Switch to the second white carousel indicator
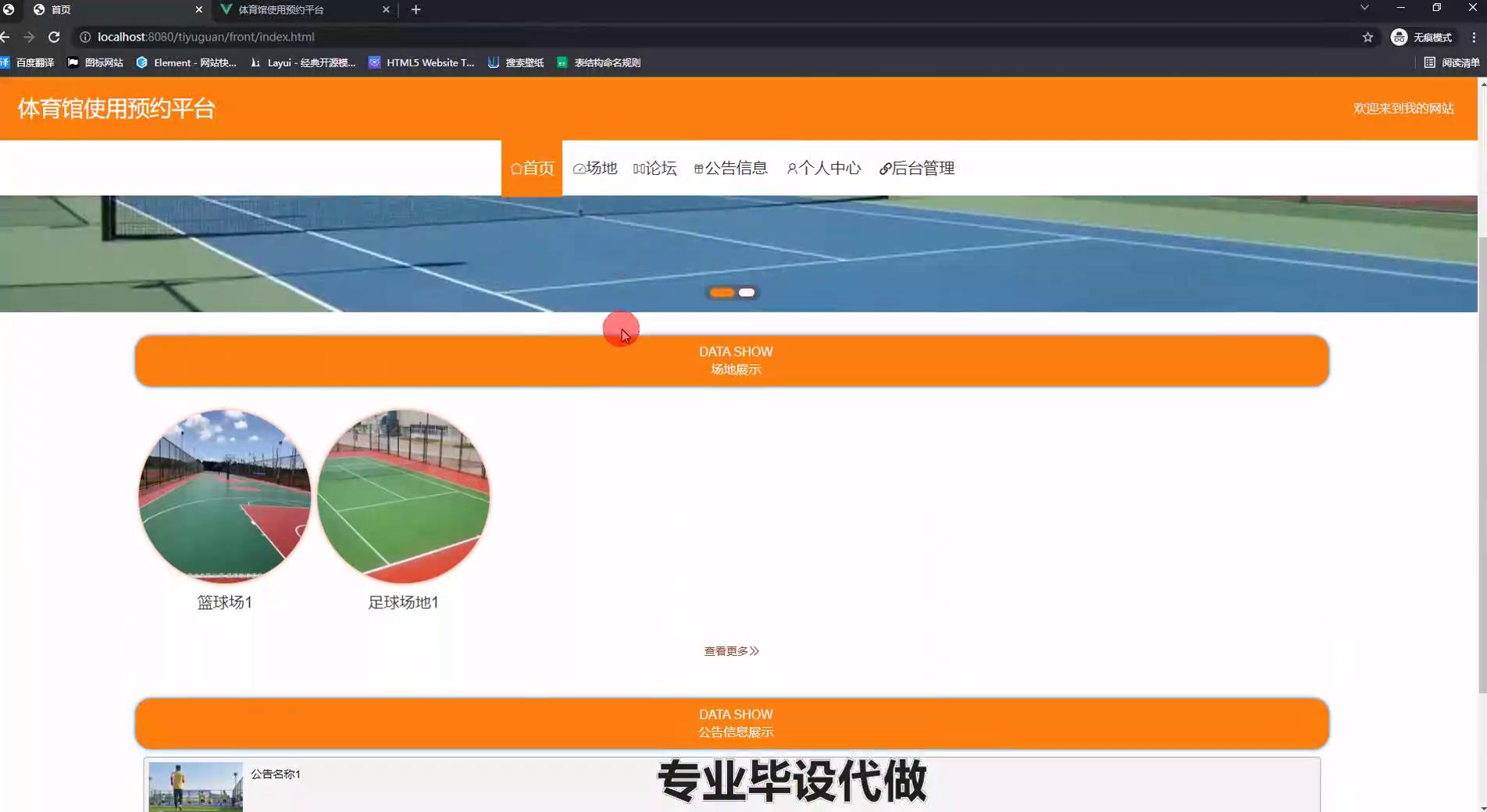 [747, 293]
